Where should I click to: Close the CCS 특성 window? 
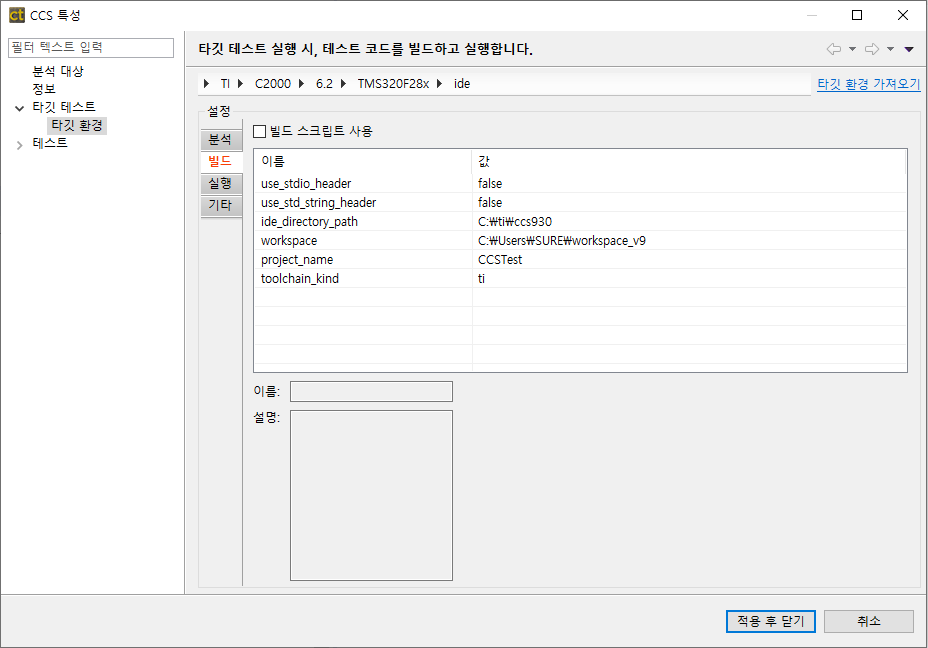pos(903,15)
